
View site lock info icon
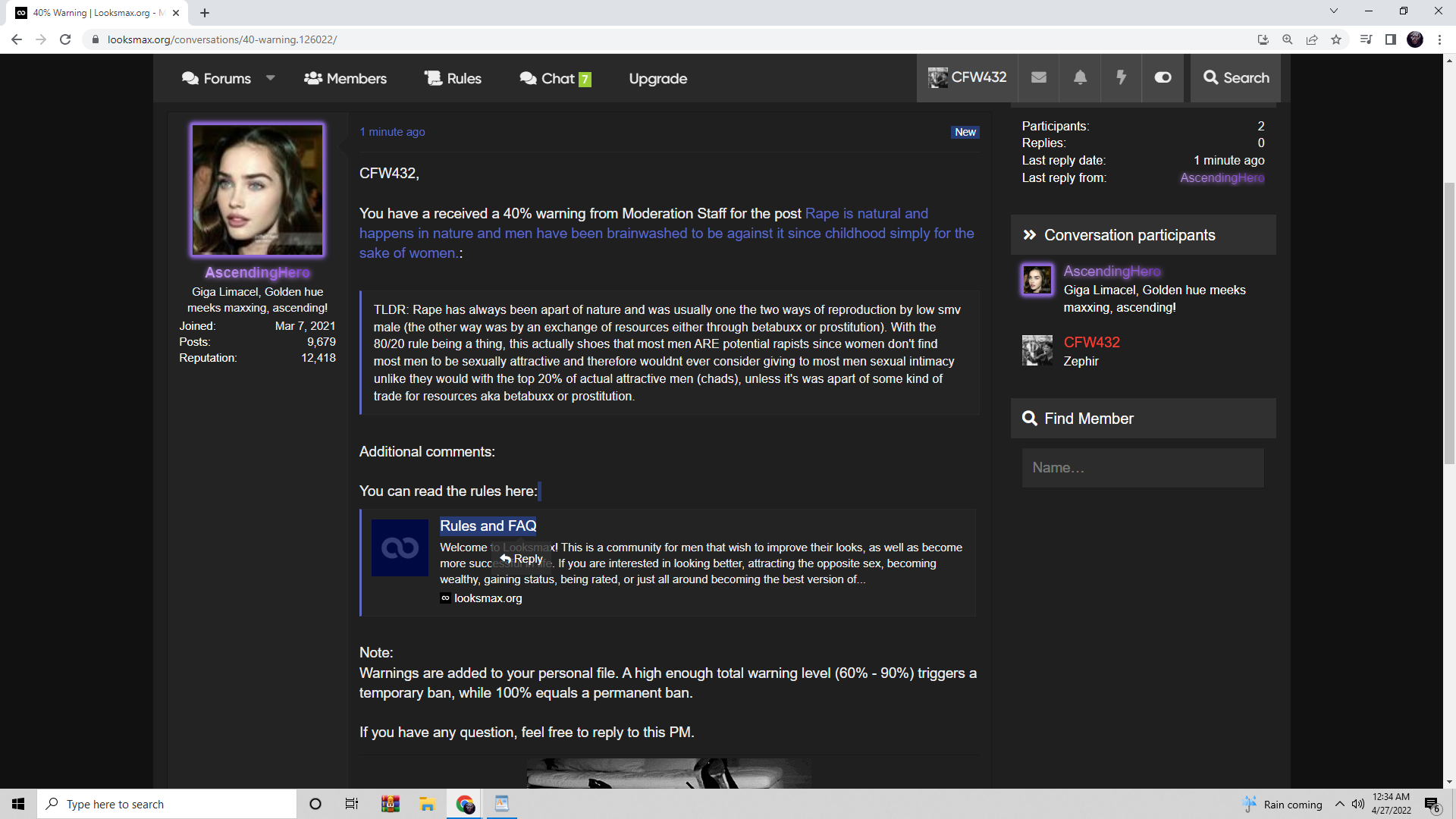click(x=95, y=39)
